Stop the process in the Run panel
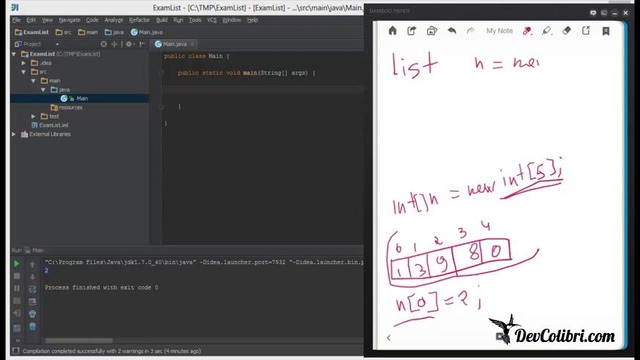The width and height of the screenshot is (640, 360). (17, 276)
